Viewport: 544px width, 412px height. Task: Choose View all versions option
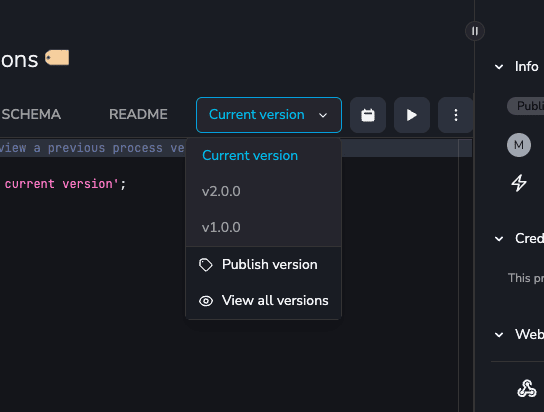point(264,301)
